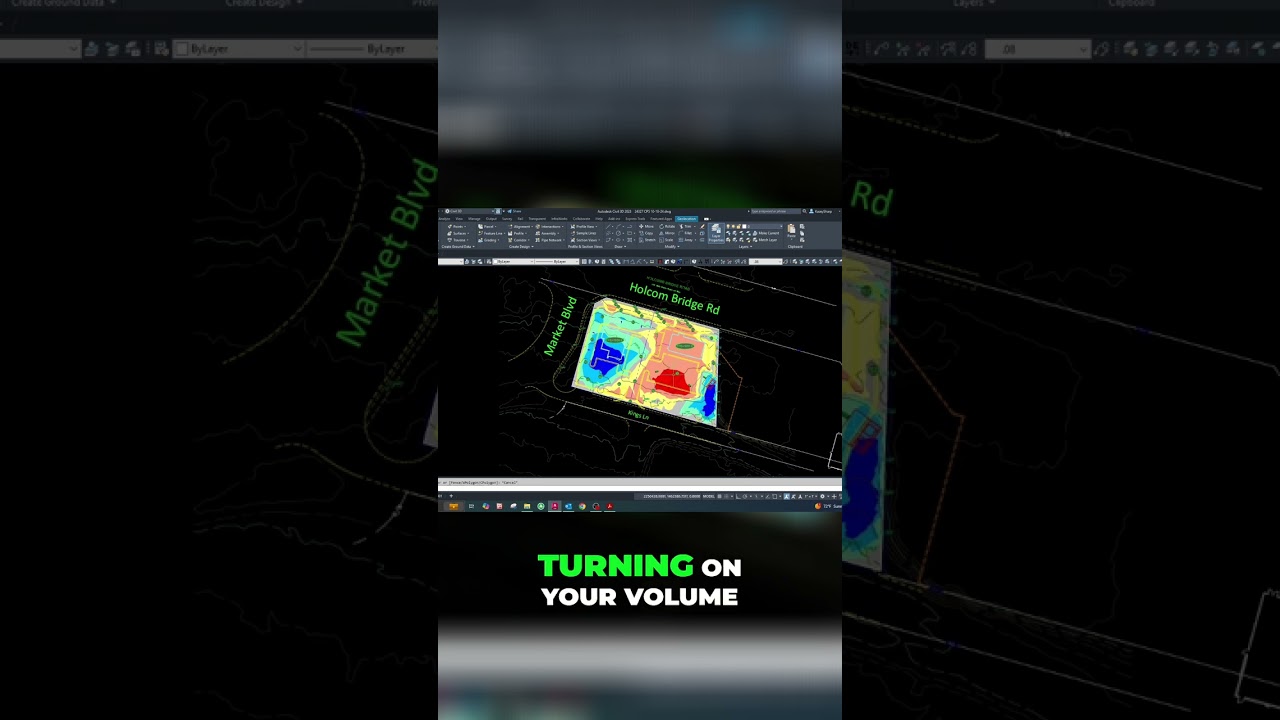Select the Corridor tool
Screen dimensions: 1280x720
pos(519,240)
